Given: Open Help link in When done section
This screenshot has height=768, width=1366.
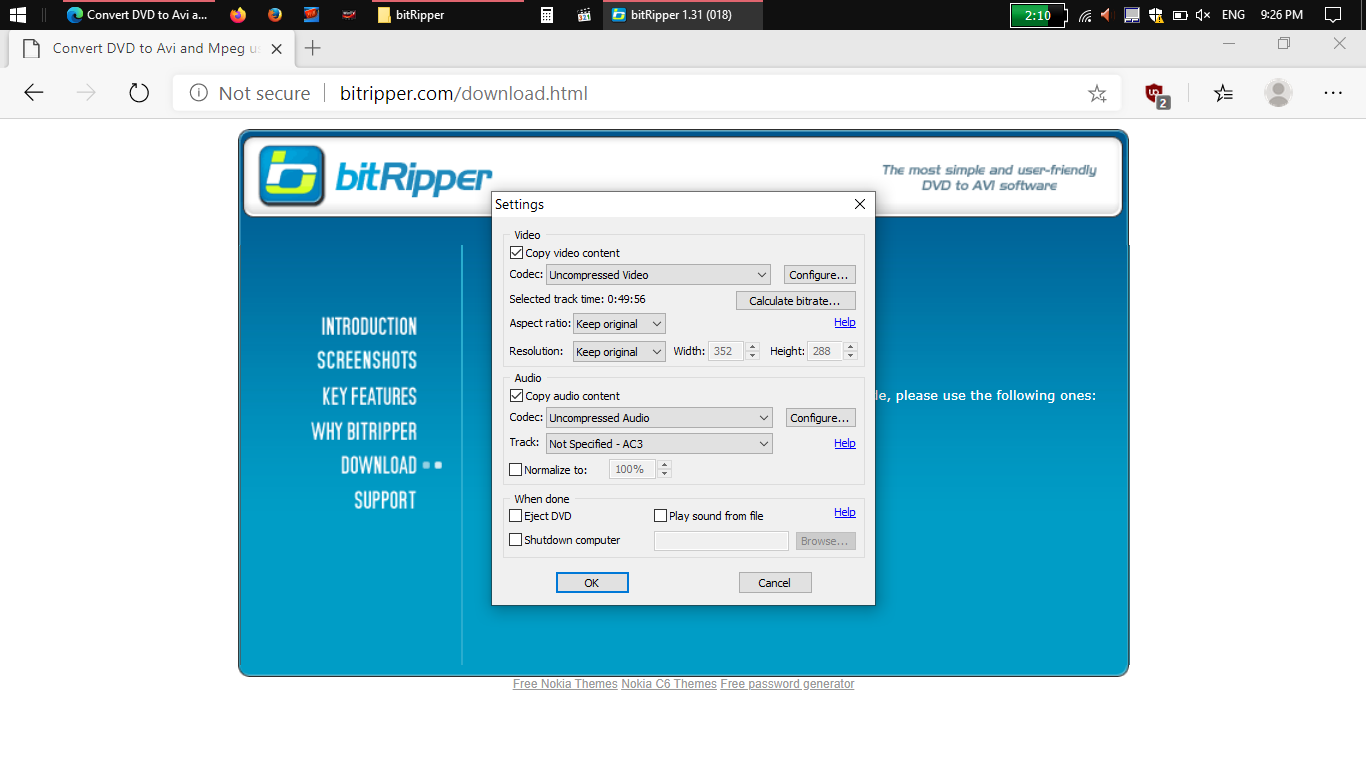Looking at the screenshot, I should (845, 512).
